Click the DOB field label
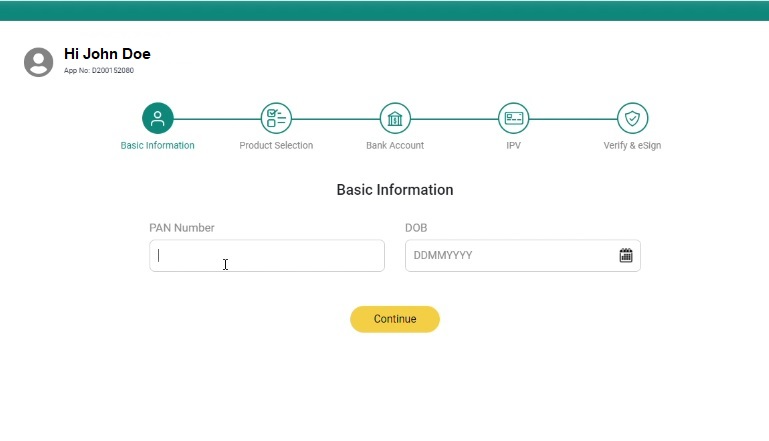 point(416,228)
